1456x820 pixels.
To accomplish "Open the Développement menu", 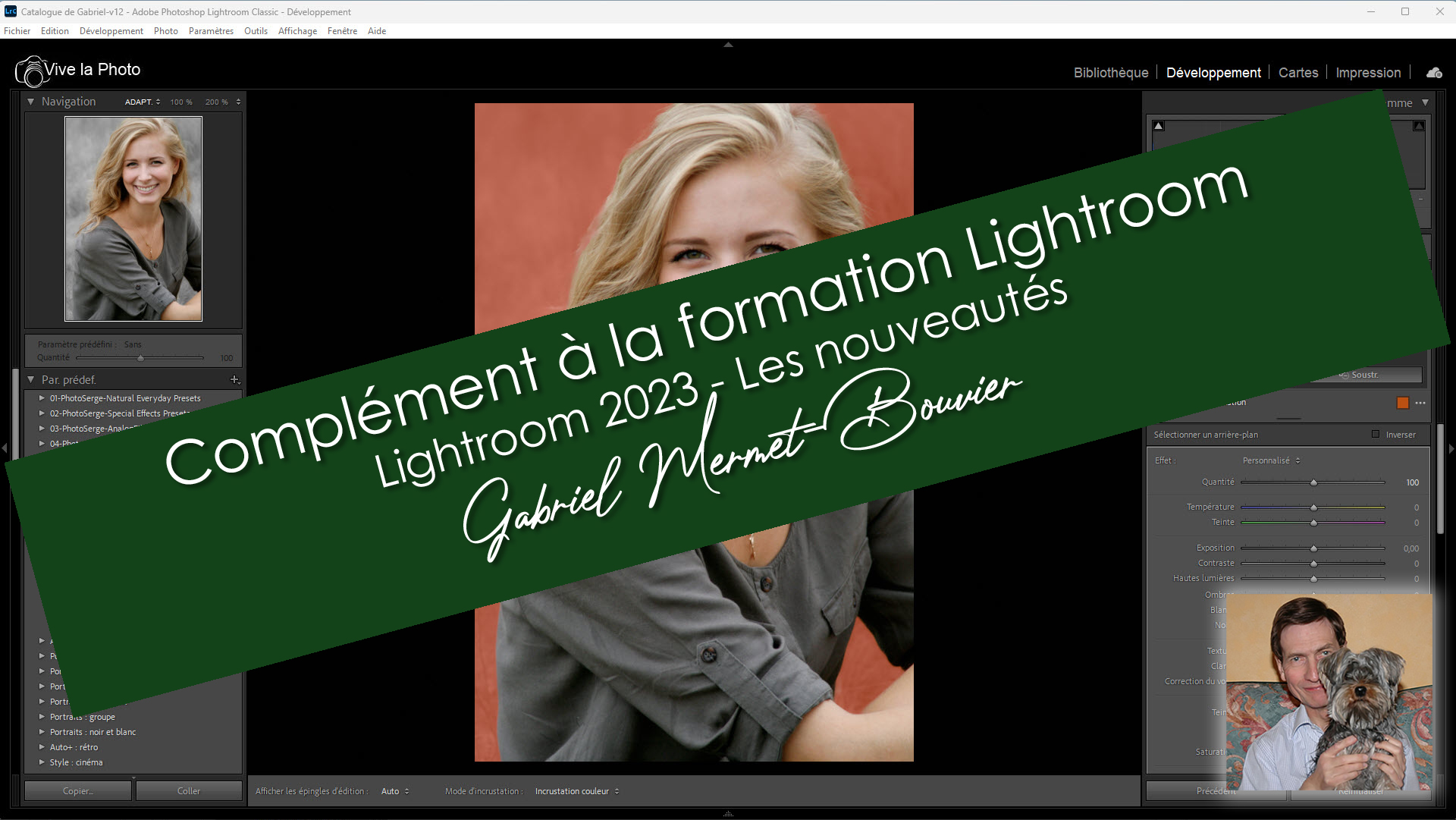I will (x=111, y=31).
